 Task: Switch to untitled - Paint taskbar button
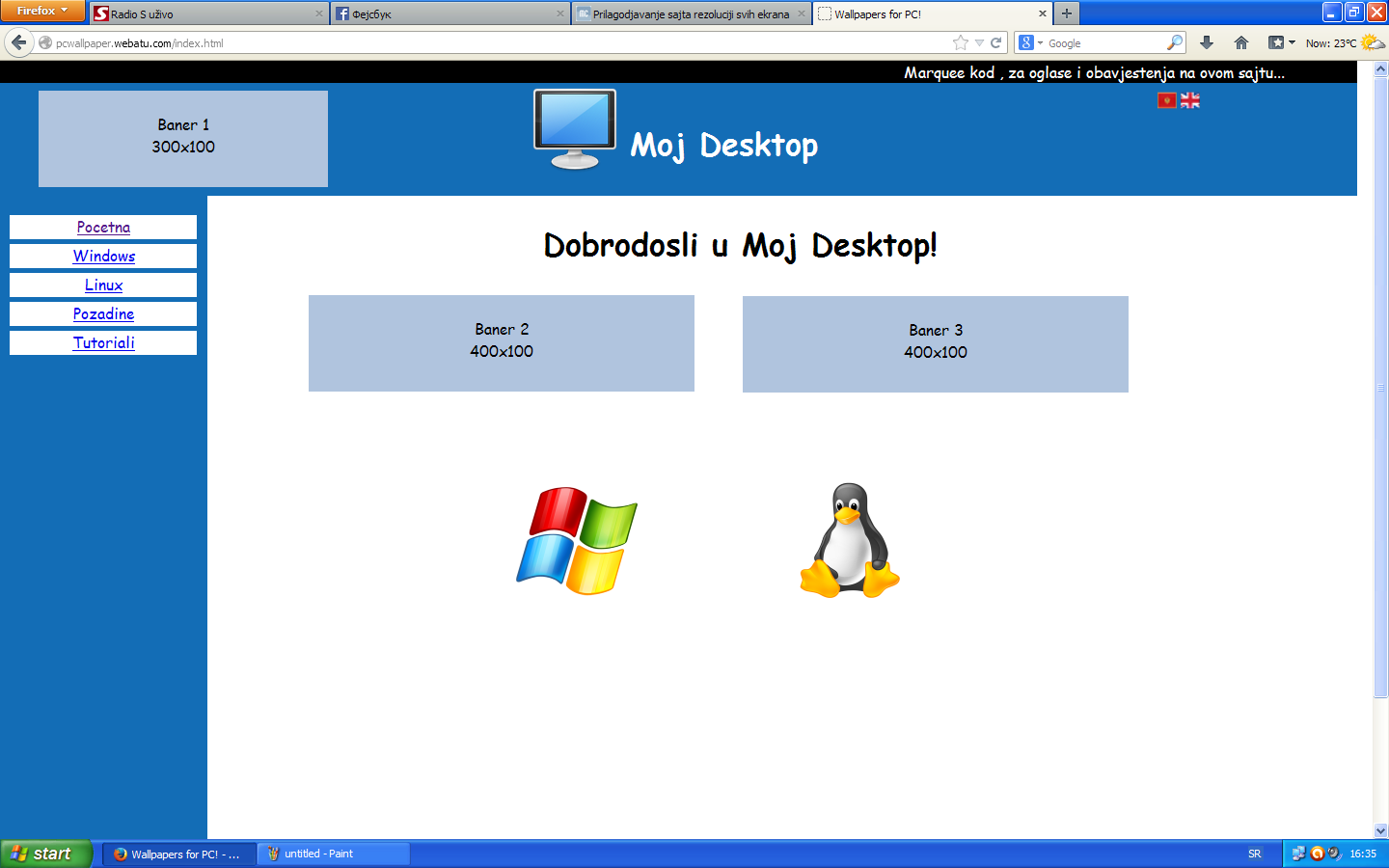pos(334,854)
